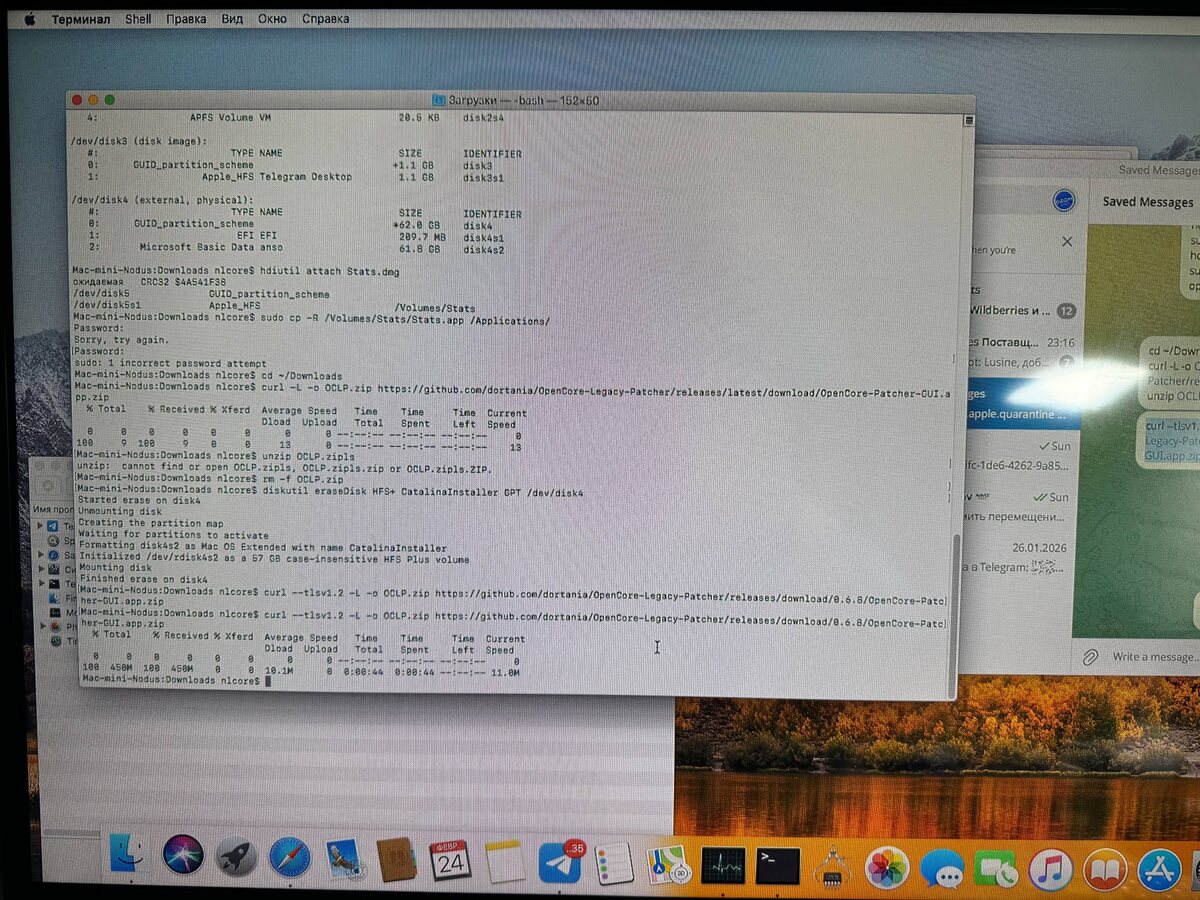Open iTunes from the Dock
Image resolution: width=1200 pixels, height=900 pixels.
1050,870
